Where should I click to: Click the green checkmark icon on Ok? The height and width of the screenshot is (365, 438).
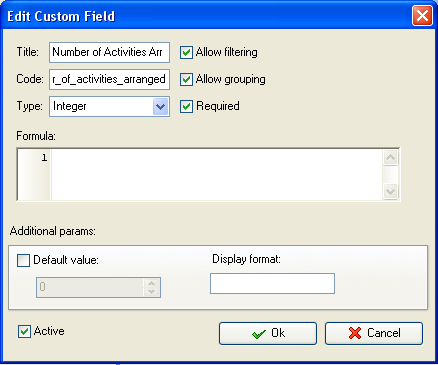259,334
